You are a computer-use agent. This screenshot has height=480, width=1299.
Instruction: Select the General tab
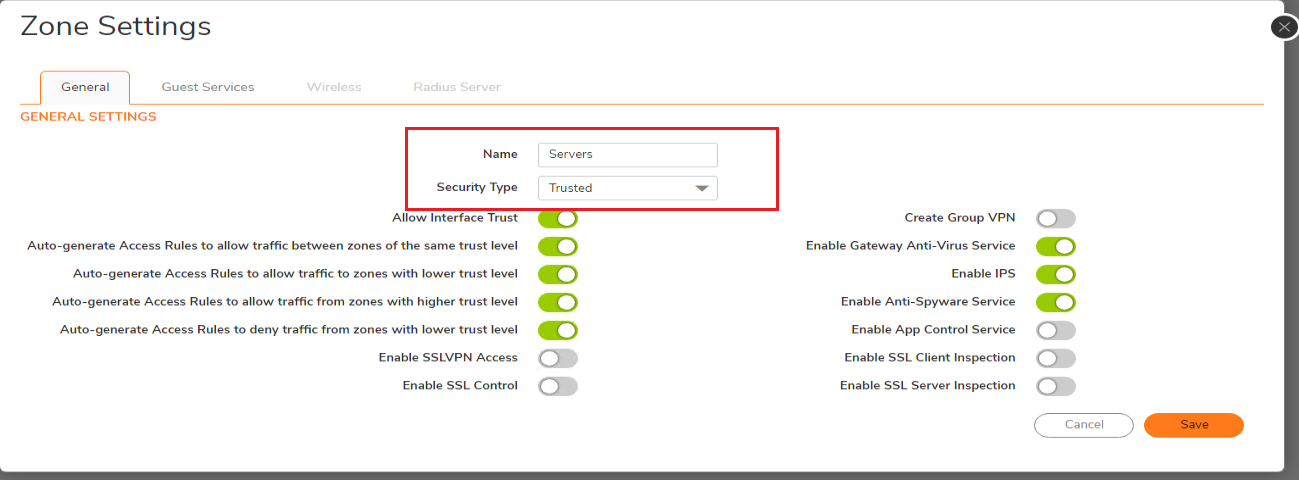[85, 87]
